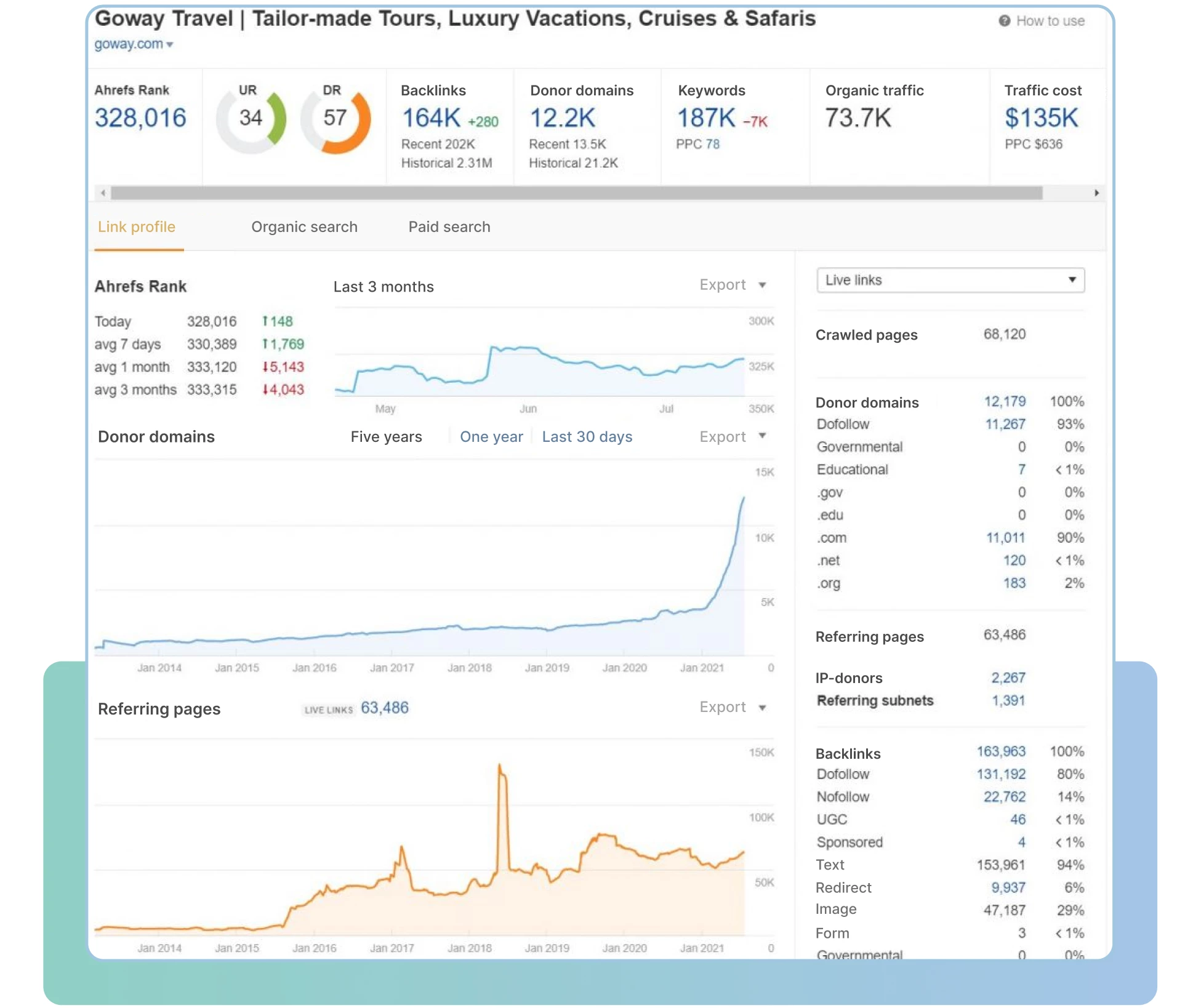Screen dimensions: 1201x1008
Task: Click the horizontal scrollbar left arrow
Action: pyautogui.click(x=103, y=193)
